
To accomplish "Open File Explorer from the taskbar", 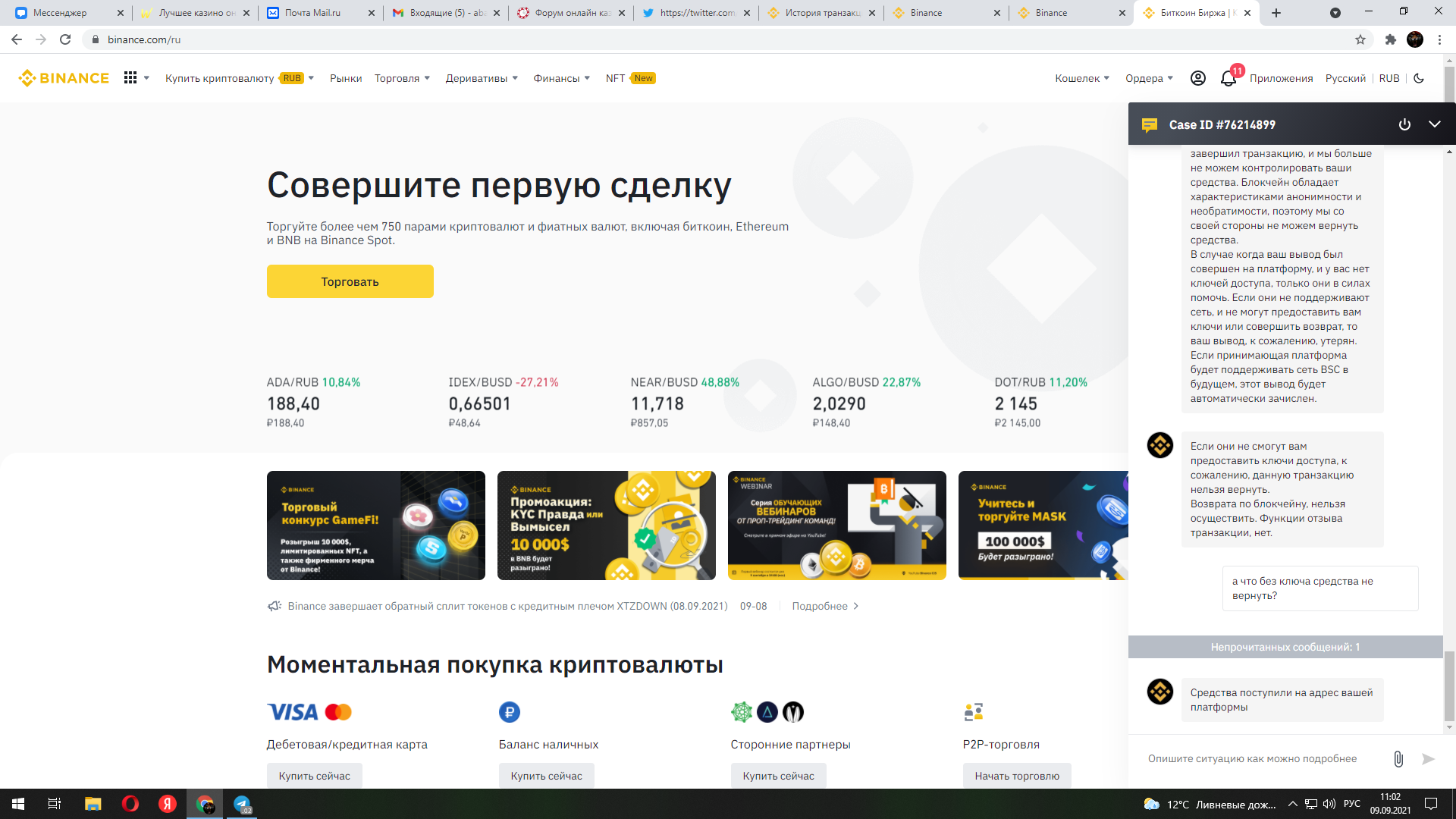I will click(93, 804).
